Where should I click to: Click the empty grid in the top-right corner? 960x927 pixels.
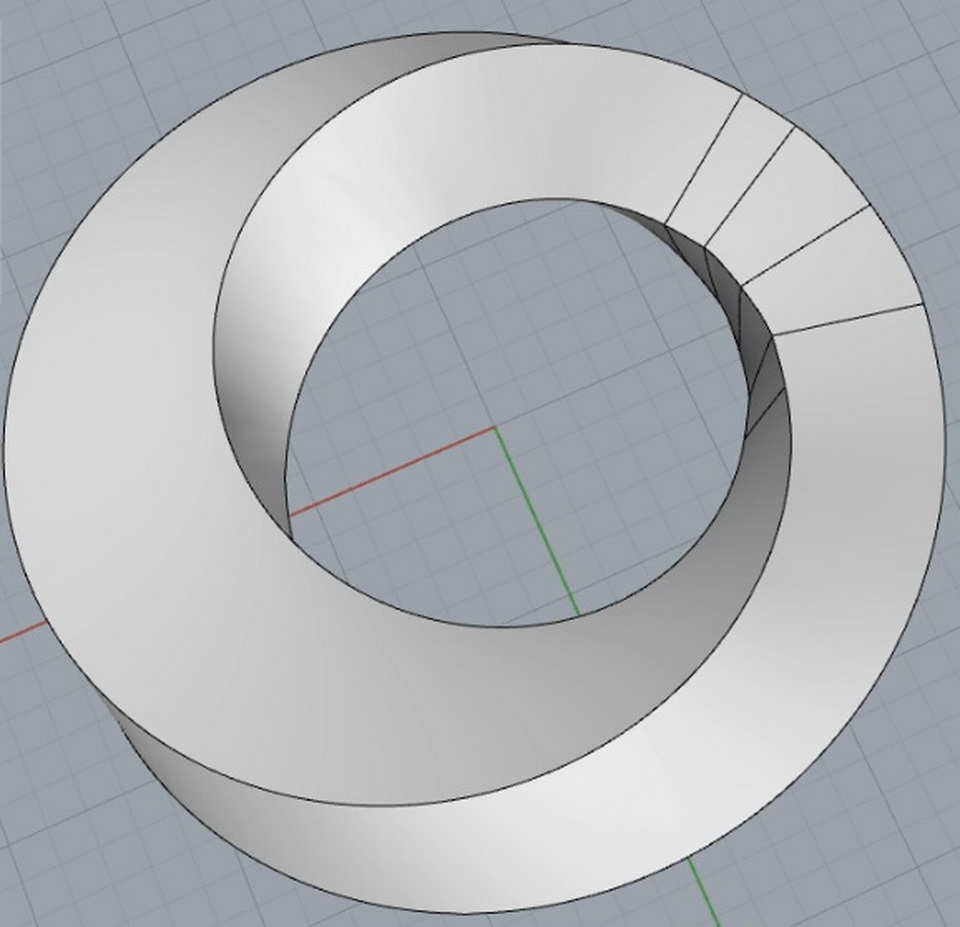pyautogui.click(x=900, y=60)
